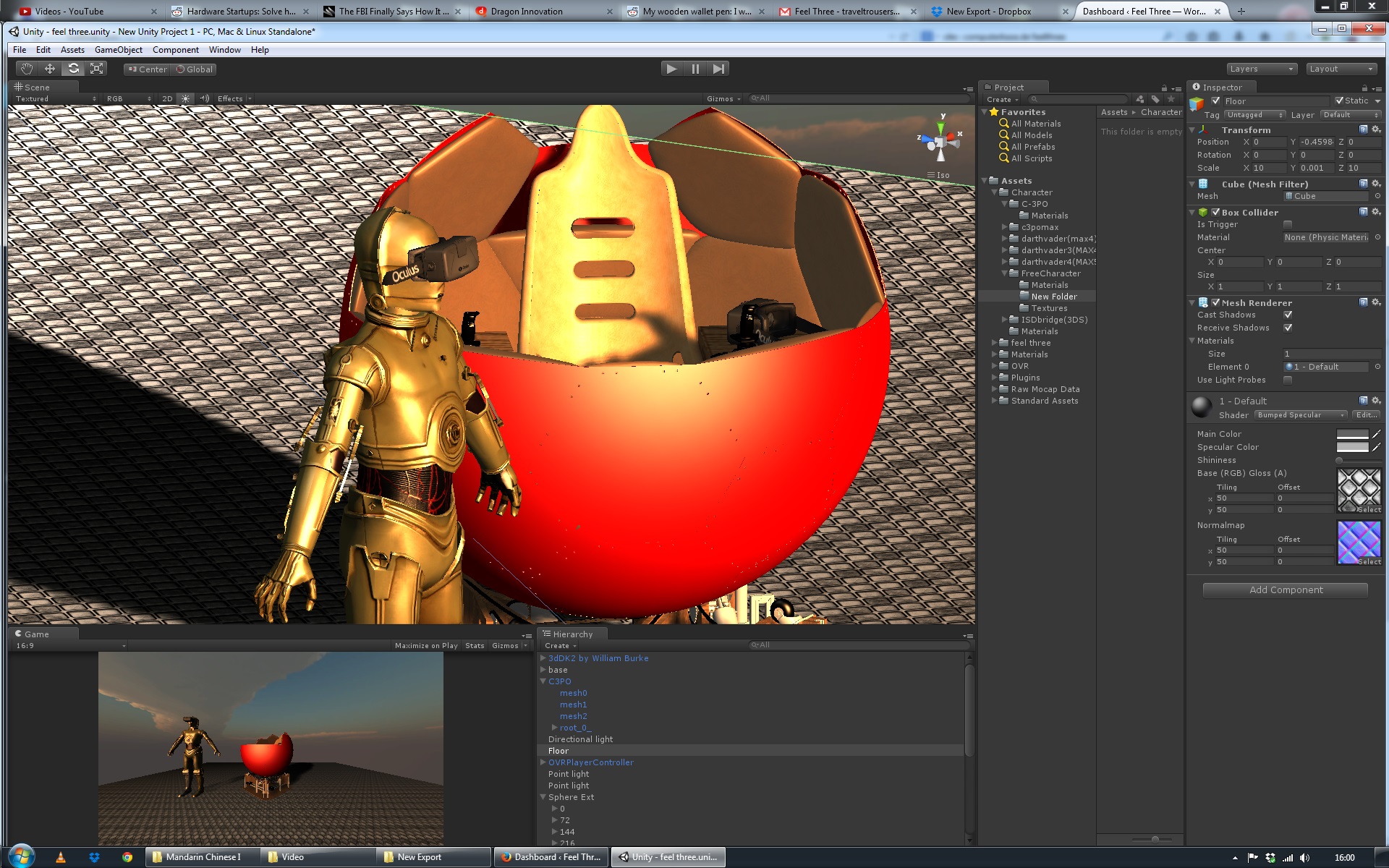Open the Layout dropdown
Screen dimensions: 1389x868
[x=1341, y=69]
